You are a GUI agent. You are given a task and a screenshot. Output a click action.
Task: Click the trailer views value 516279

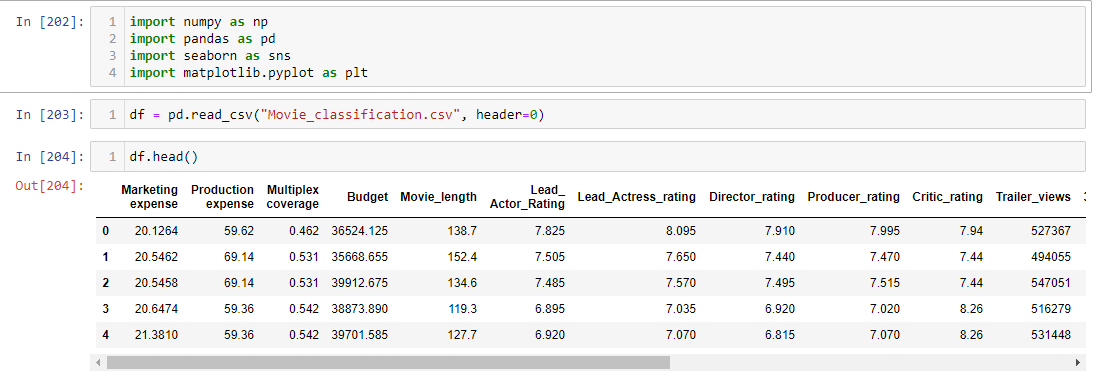pos(1051,309)
